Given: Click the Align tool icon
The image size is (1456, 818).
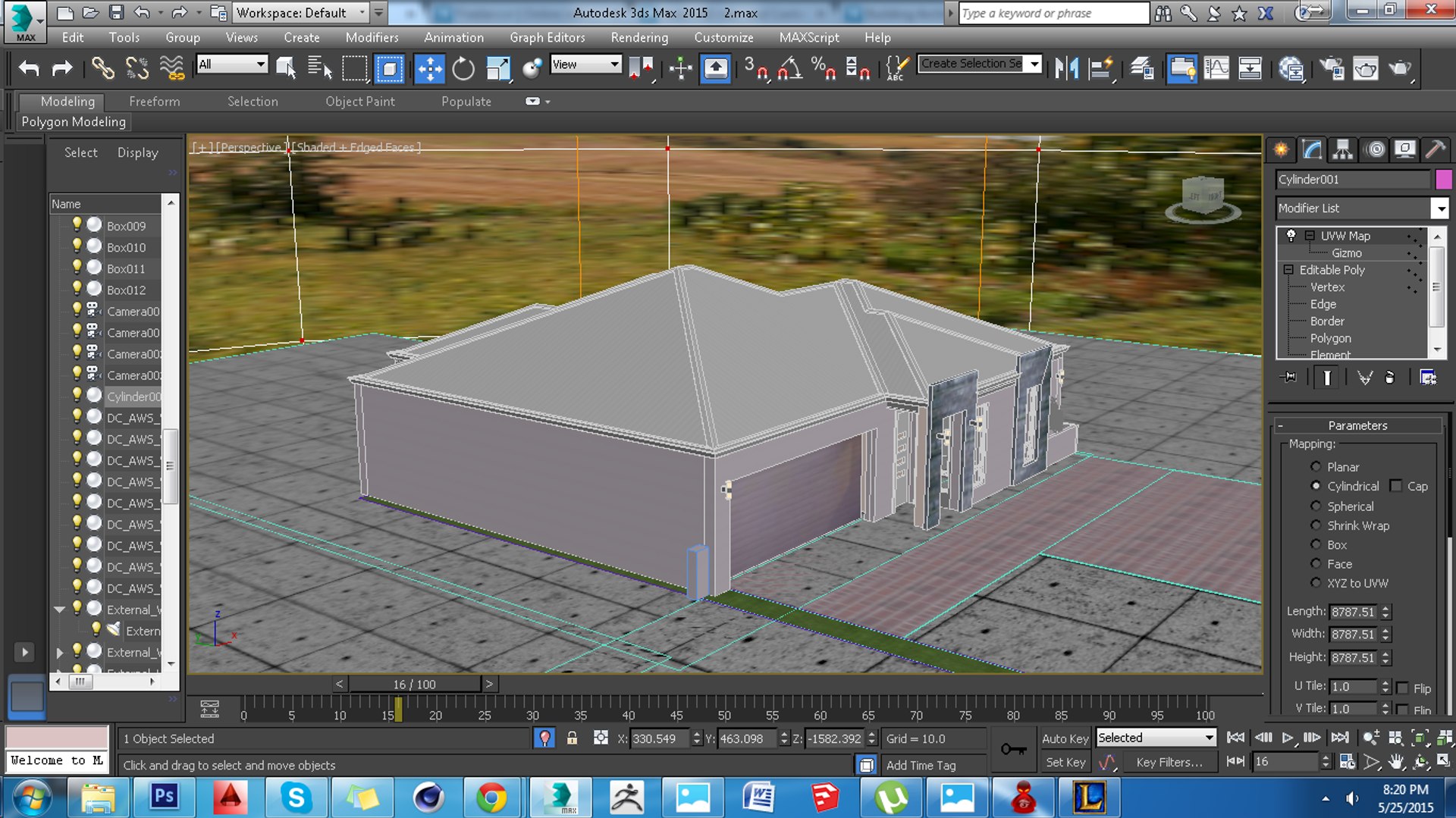Looking at the screenshot, I should (x=1100, y=69).
